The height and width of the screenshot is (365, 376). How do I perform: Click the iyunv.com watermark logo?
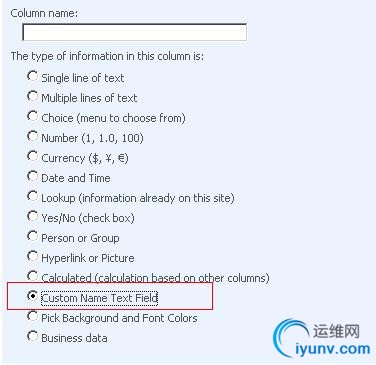pos(322,338)
